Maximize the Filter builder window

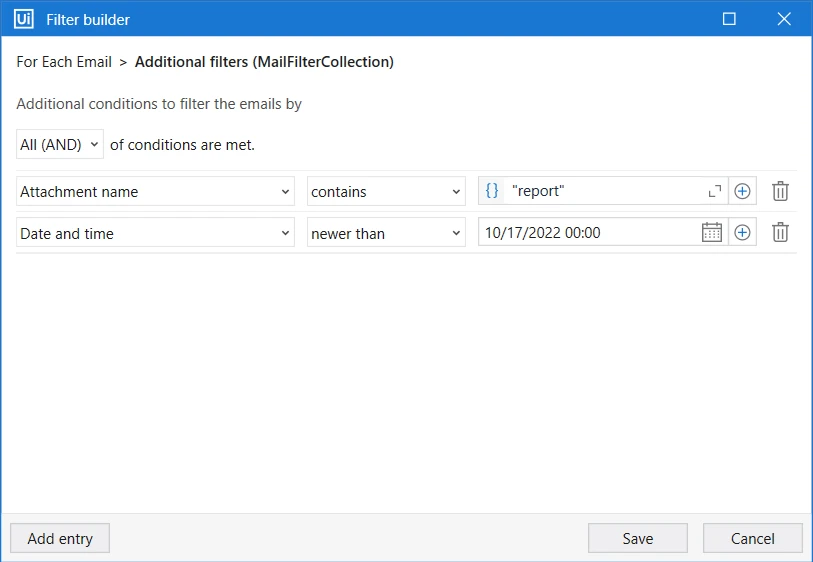tap(729, 19)
